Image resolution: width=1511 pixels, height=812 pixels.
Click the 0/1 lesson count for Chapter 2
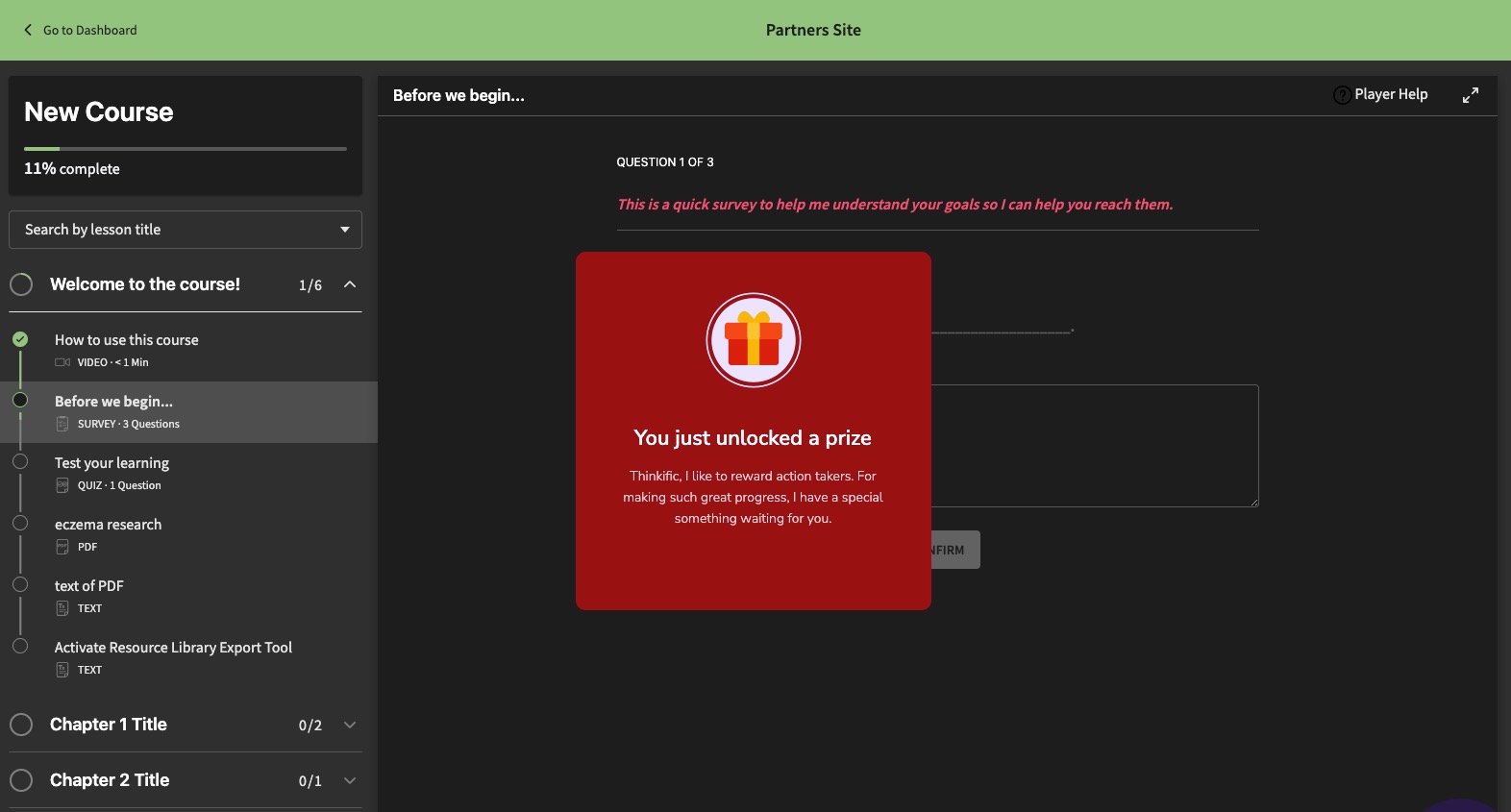pos(310,781)
